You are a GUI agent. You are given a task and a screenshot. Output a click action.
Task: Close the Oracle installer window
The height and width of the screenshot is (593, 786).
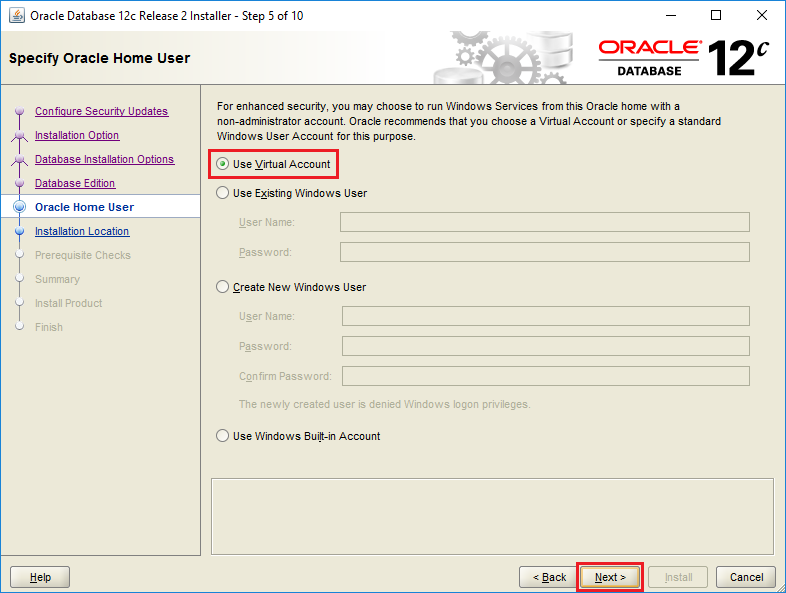(761, 16)
